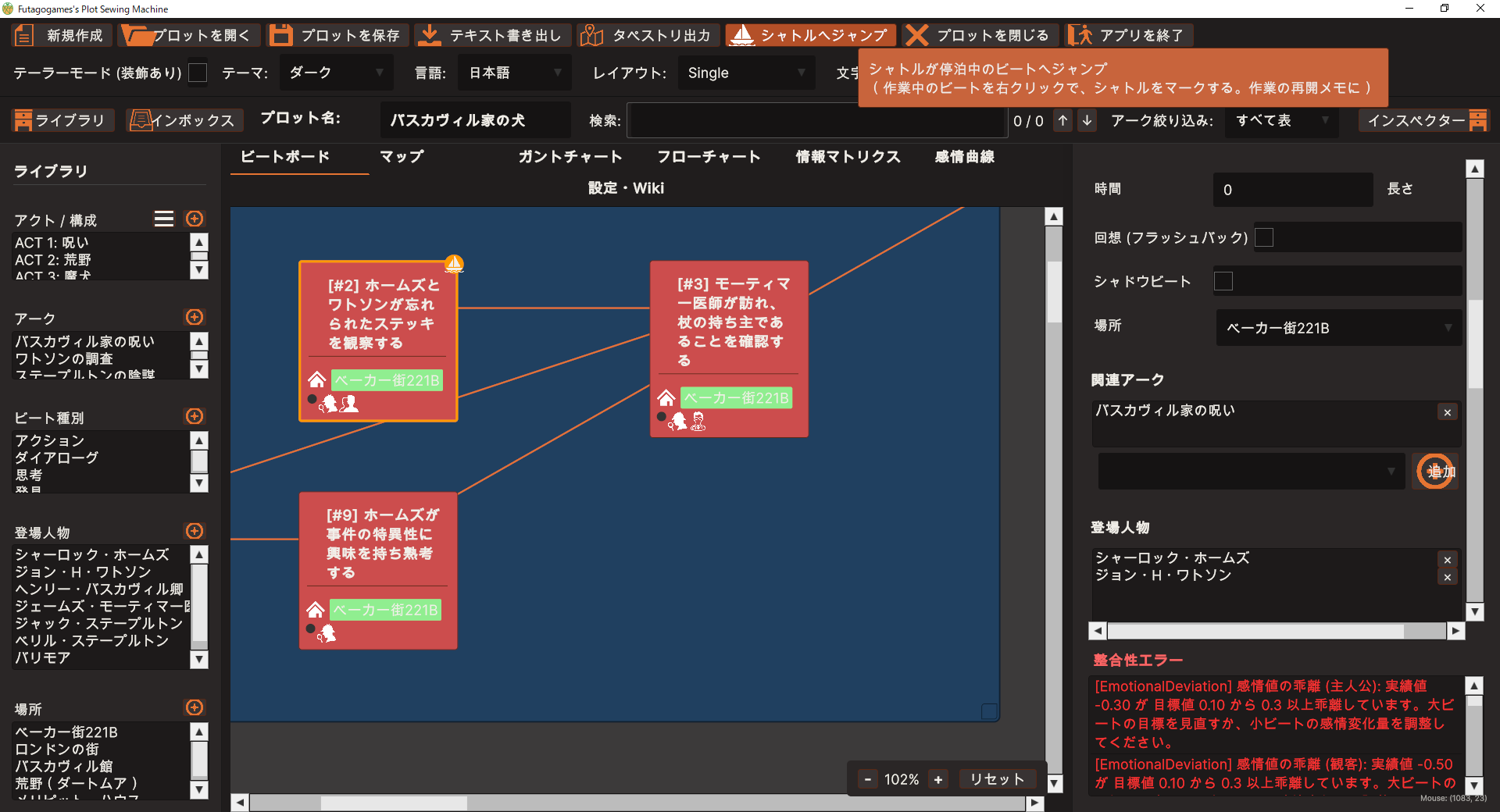Switch to the 情報マトリクス tab
This screenshot has height=812, width=1500.
click(x=848, y=156)
